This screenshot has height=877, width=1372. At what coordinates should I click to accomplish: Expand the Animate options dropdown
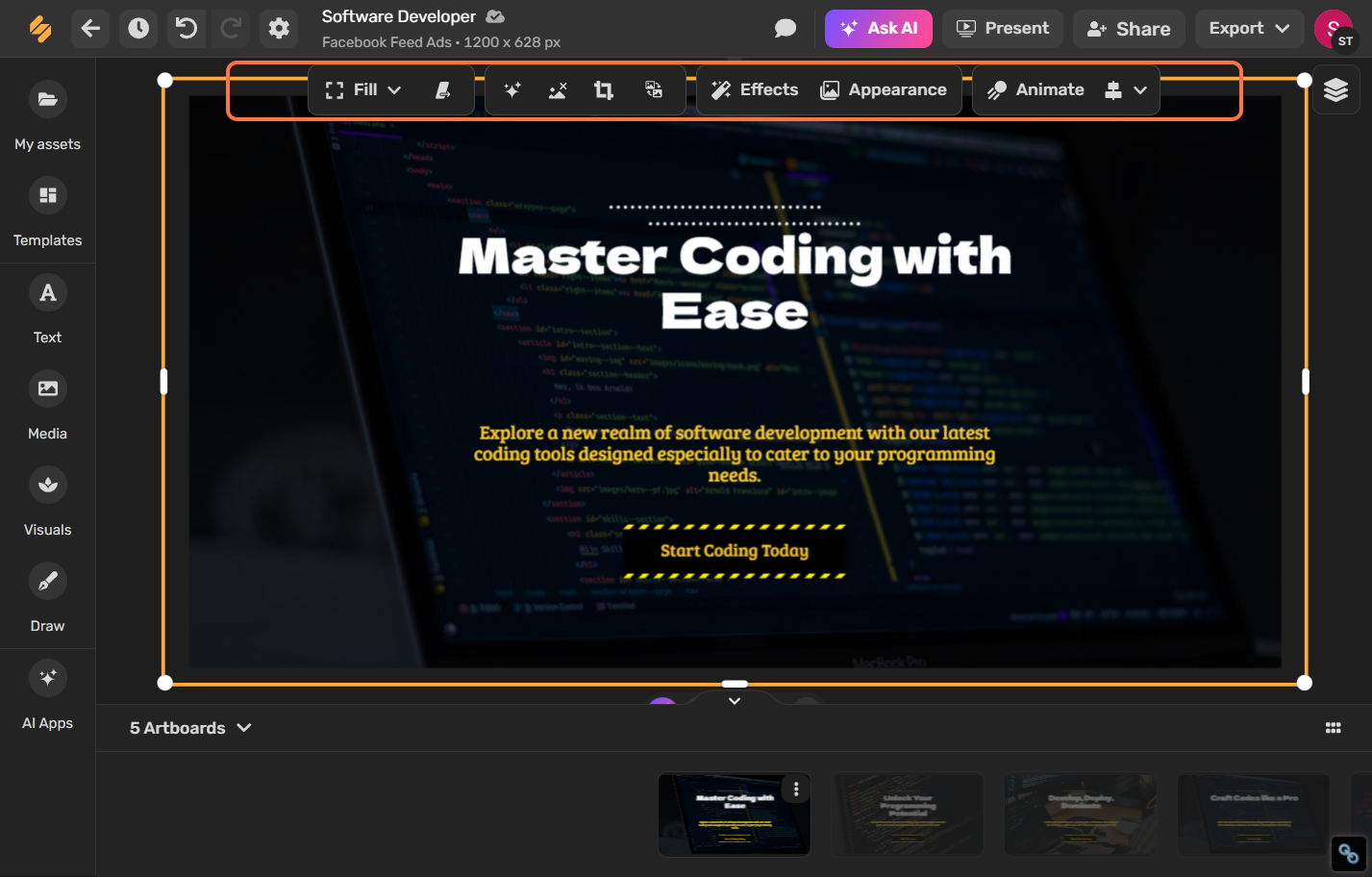coord(1139,89)
